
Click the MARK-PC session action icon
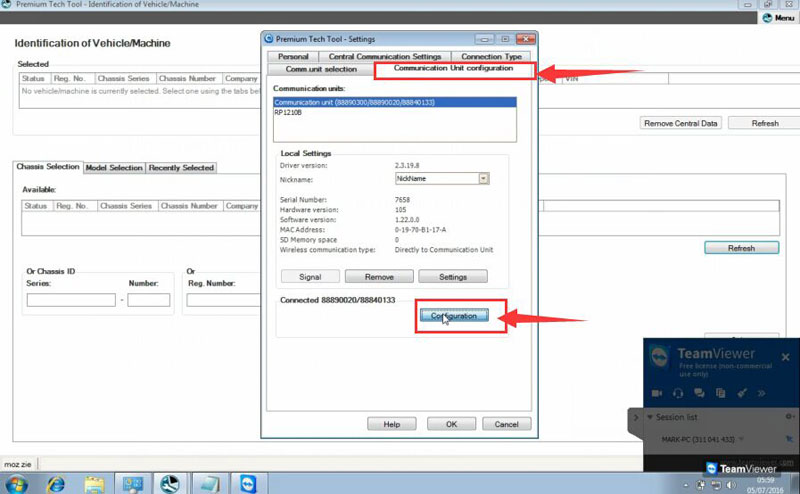click(x=789, y=438)
